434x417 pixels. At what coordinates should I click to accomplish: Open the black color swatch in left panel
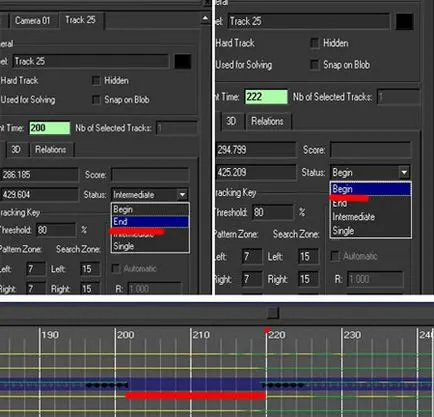(x=183, y=62)
